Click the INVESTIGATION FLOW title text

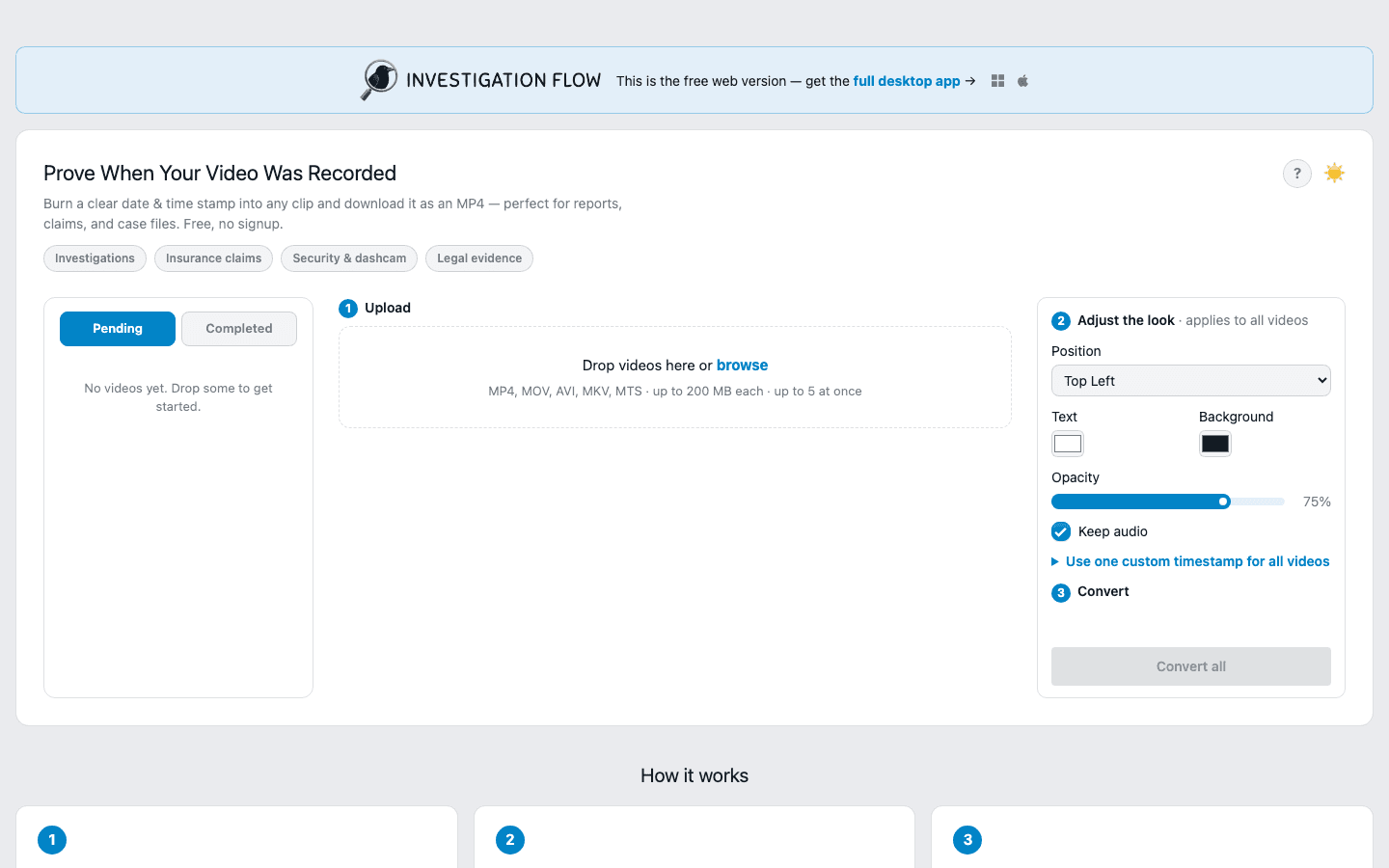point(504,80)
